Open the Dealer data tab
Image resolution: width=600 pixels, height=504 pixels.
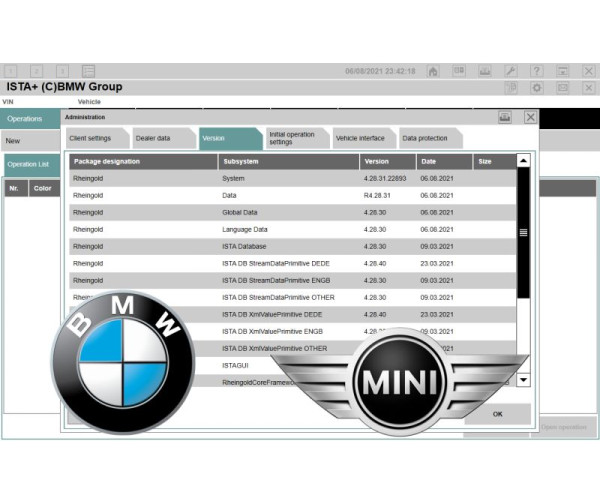coord(155,138)
